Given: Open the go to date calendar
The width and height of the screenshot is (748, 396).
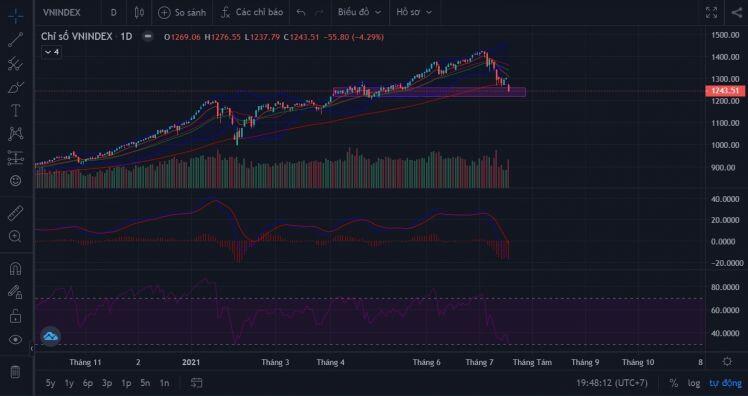Looking at the screenshot, I should [x=196, y=383].
